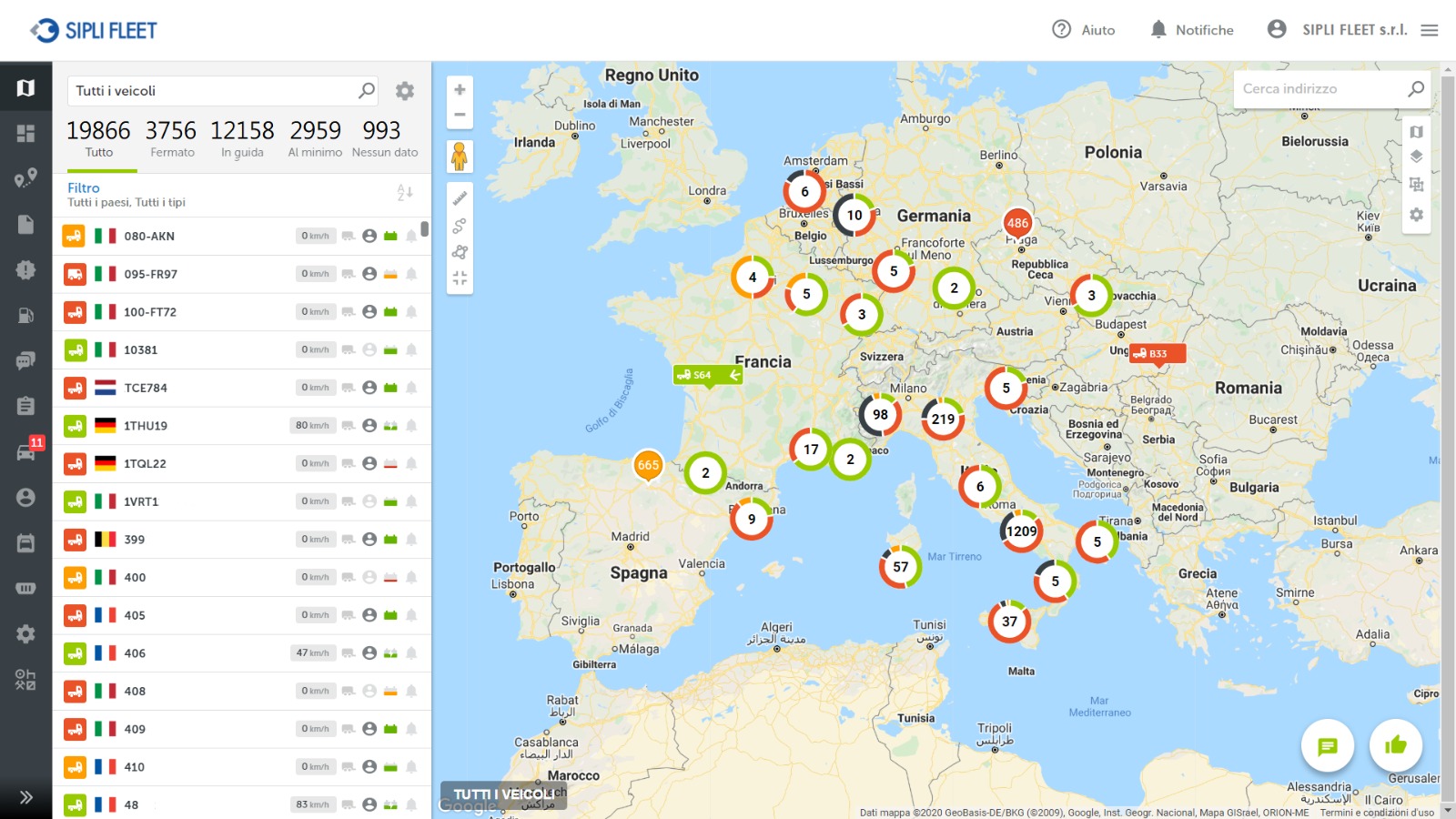Toggle the route drawing tool
This screenshot has height=819, width=1456.
[x=460, y=225]
